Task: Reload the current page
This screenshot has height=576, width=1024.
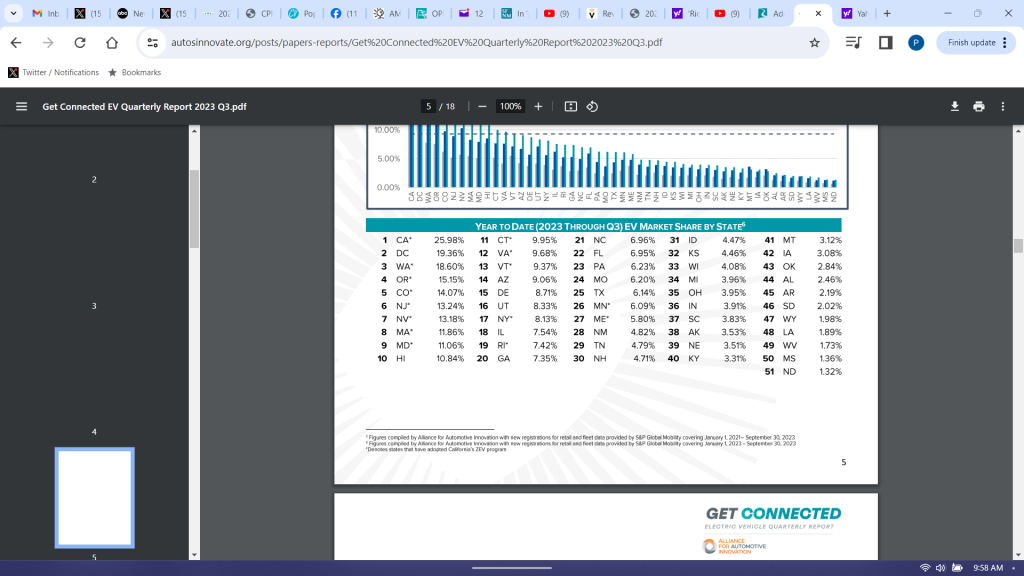Action: [80, 43]
